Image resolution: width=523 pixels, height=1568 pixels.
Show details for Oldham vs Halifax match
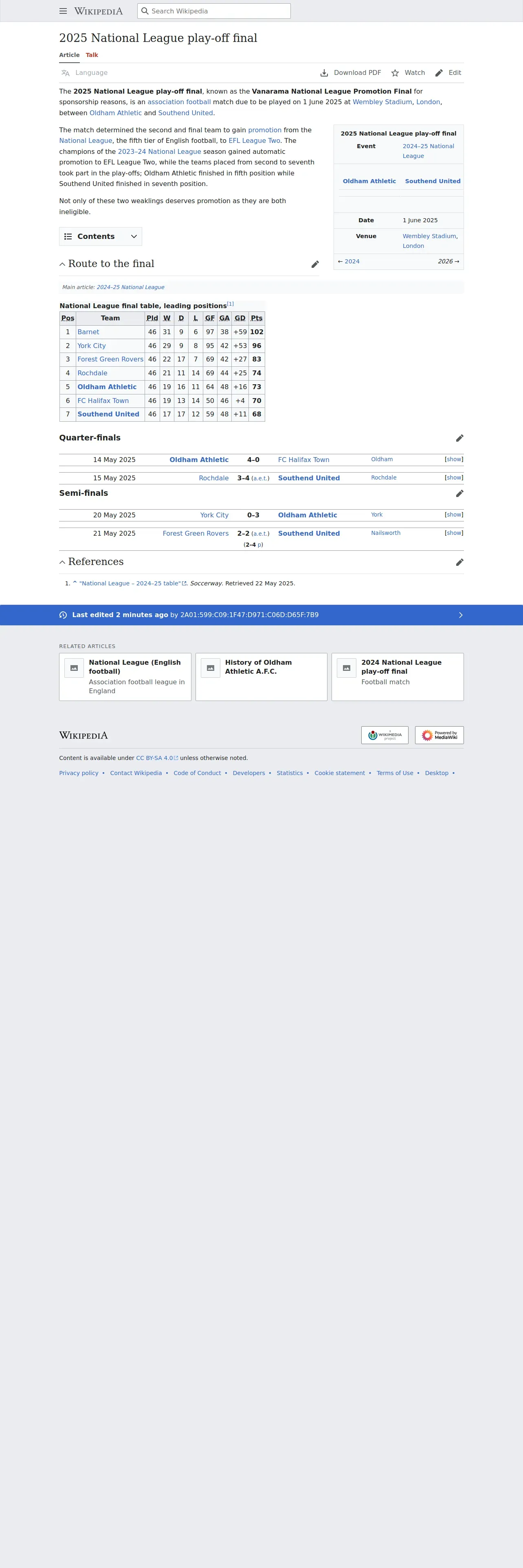click(x=454, y=460)
